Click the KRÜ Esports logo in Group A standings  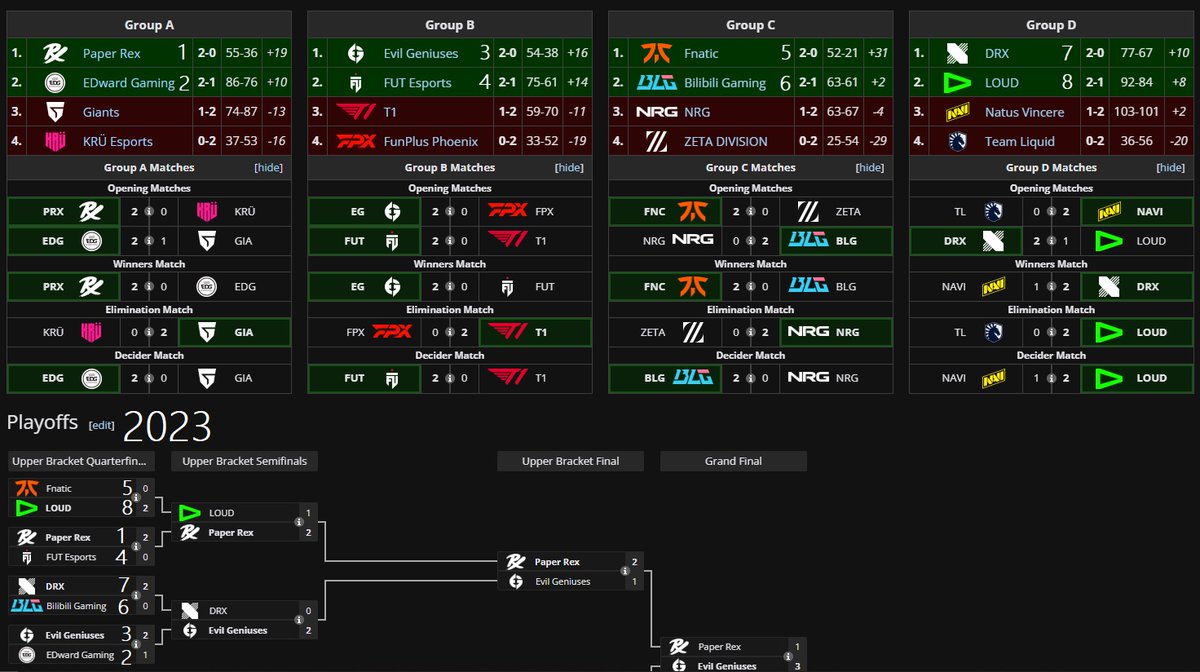55,141
